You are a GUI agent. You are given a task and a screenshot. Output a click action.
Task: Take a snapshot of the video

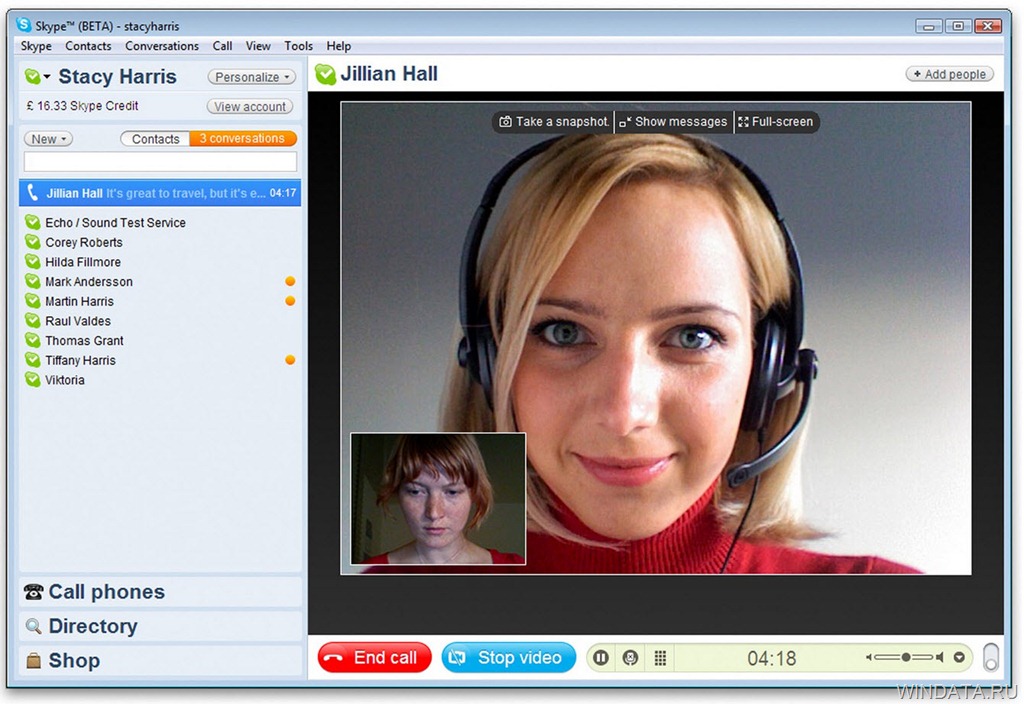click(x=553, y=121)
